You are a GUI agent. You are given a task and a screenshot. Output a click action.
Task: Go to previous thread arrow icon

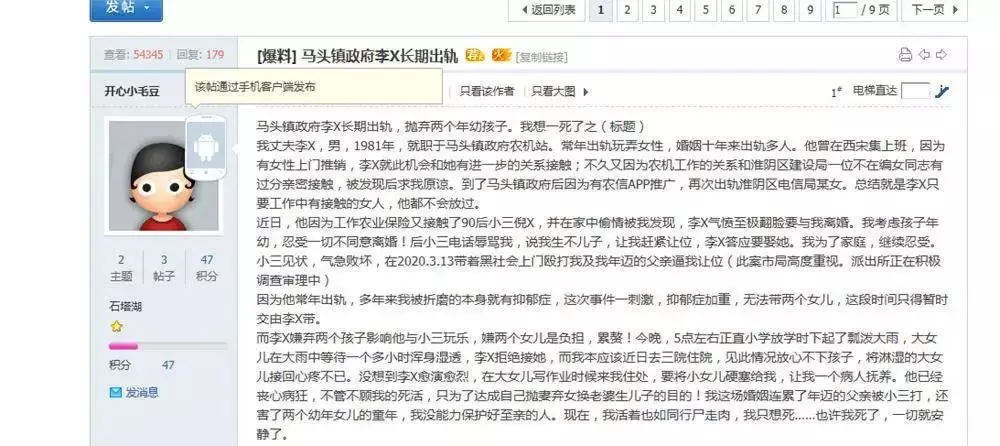coord(924,55)
